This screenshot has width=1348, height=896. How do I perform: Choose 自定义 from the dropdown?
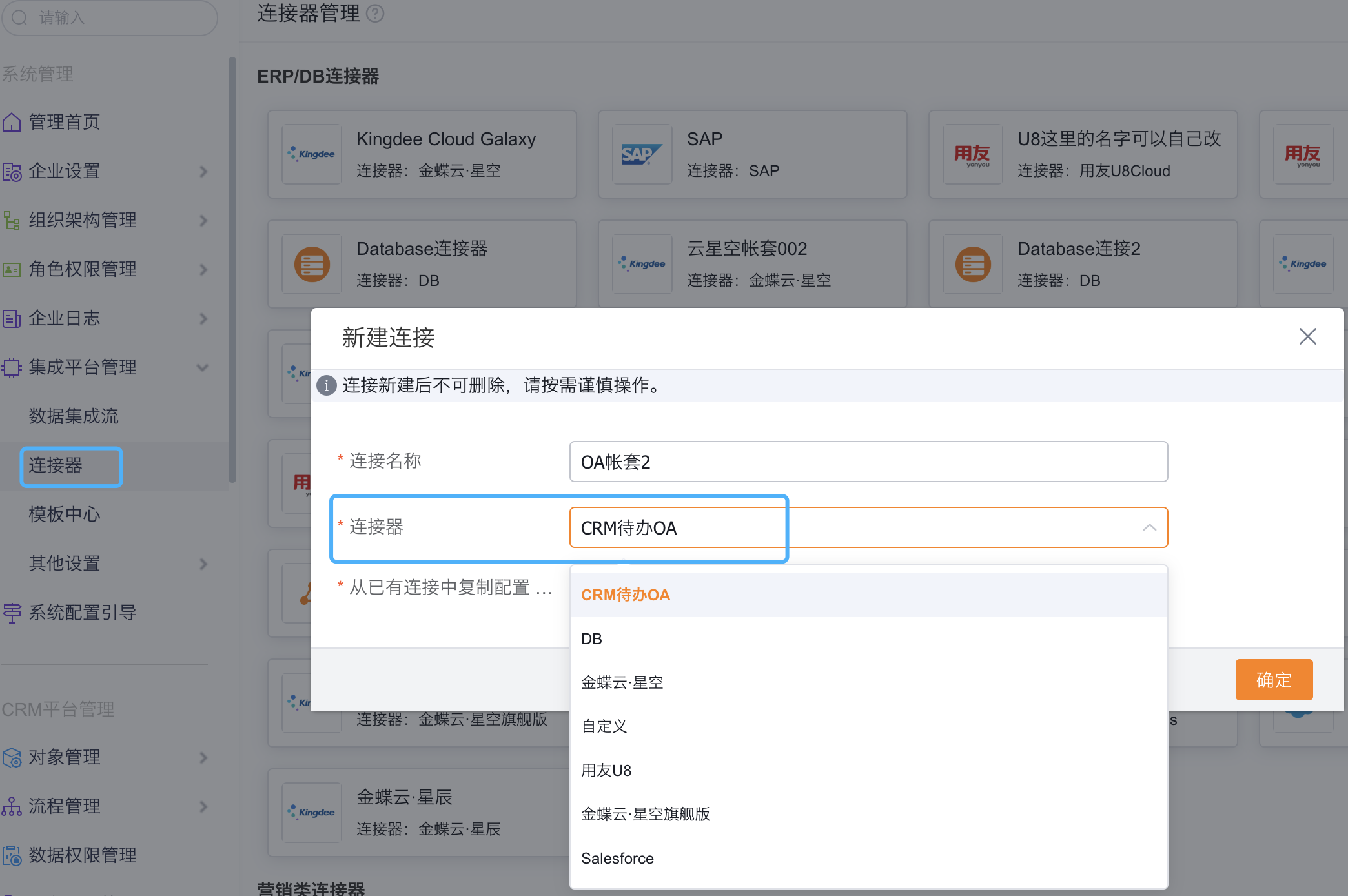pos(869,727)
